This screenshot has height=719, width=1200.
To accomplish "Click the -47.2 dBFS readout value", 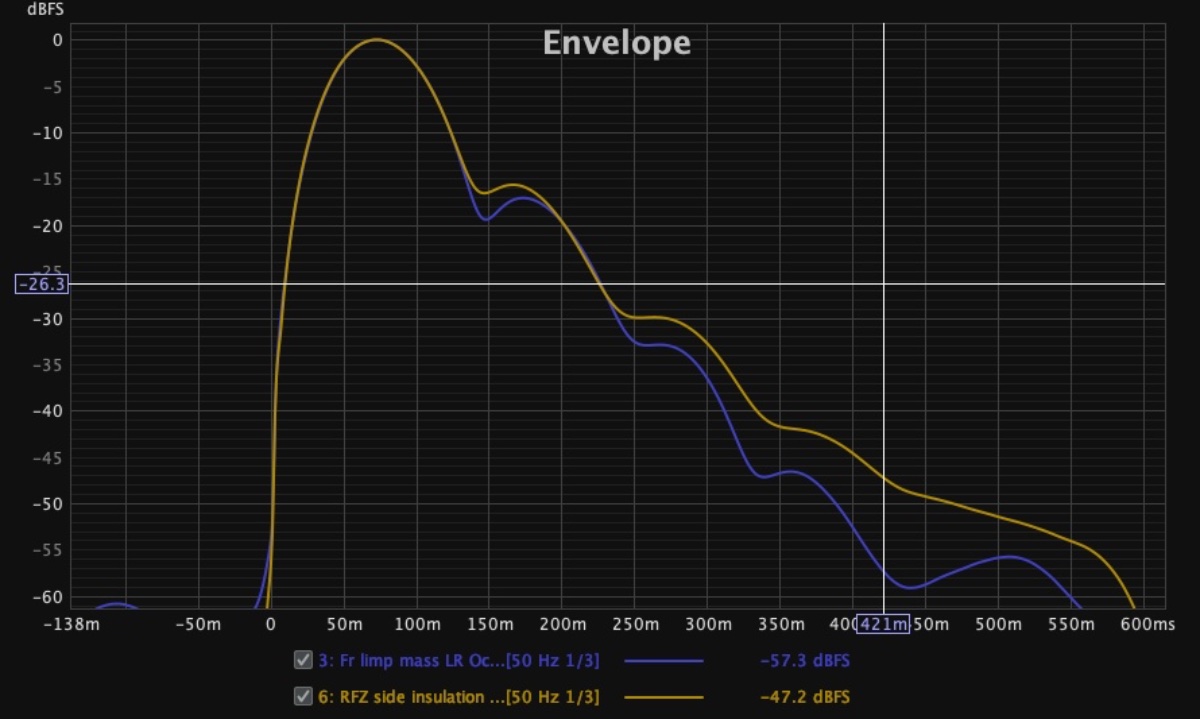I will [805, 697].
